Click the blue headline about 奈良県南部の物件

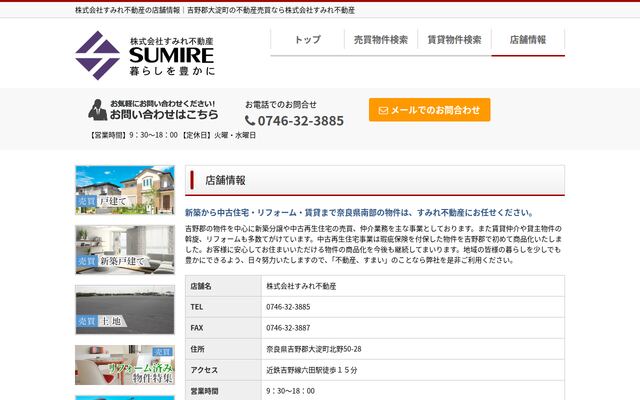coord(359,213)
